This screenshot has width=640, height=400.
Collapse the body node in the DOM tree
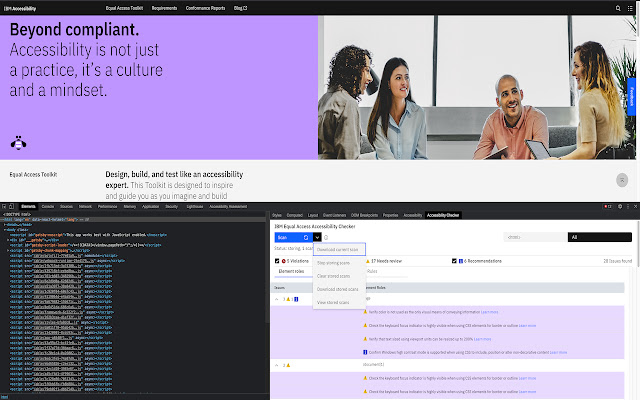point(5,230)
